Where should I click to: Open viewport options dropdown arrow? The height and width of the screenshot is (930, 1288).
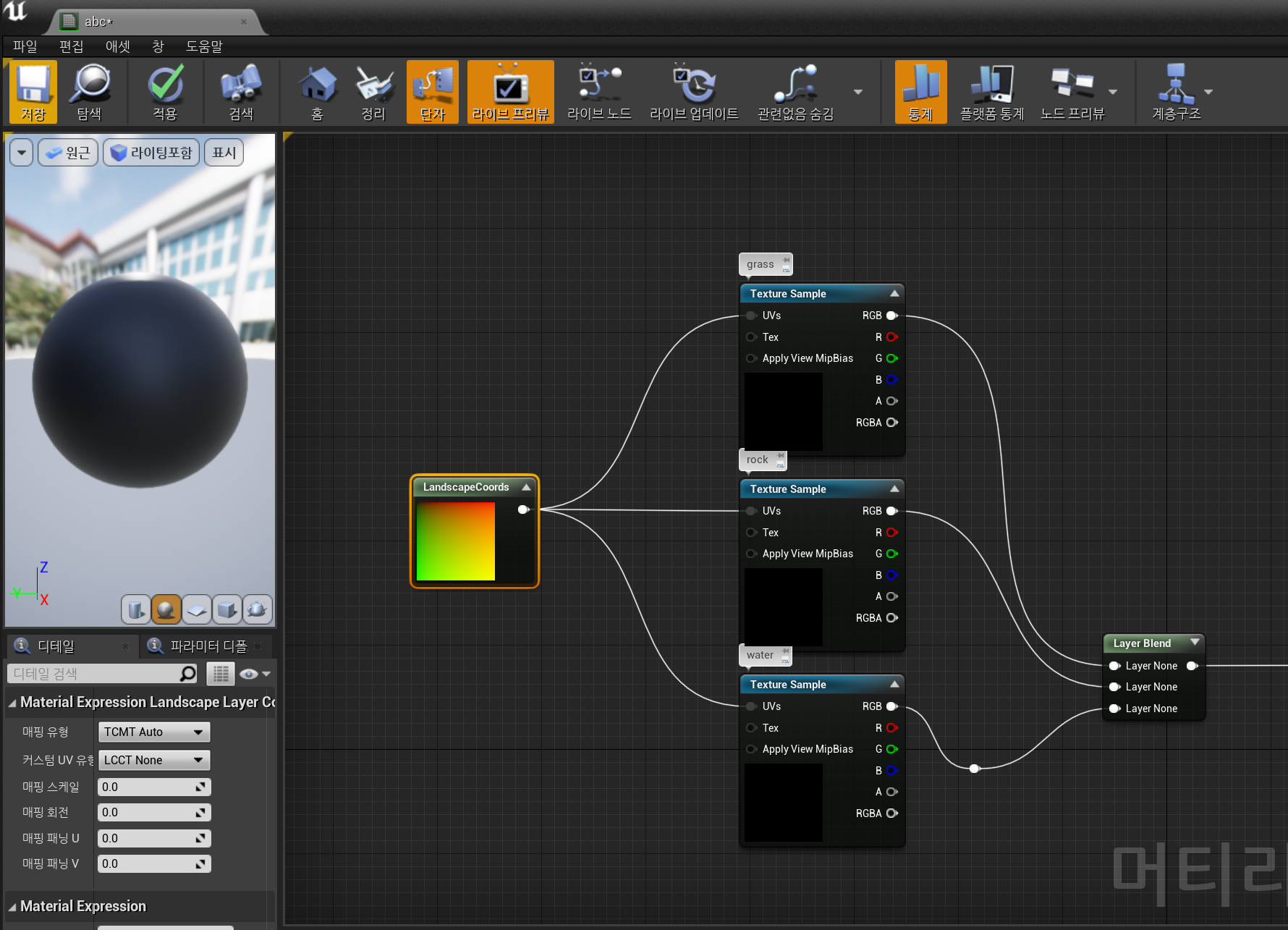tap(22, 153)
